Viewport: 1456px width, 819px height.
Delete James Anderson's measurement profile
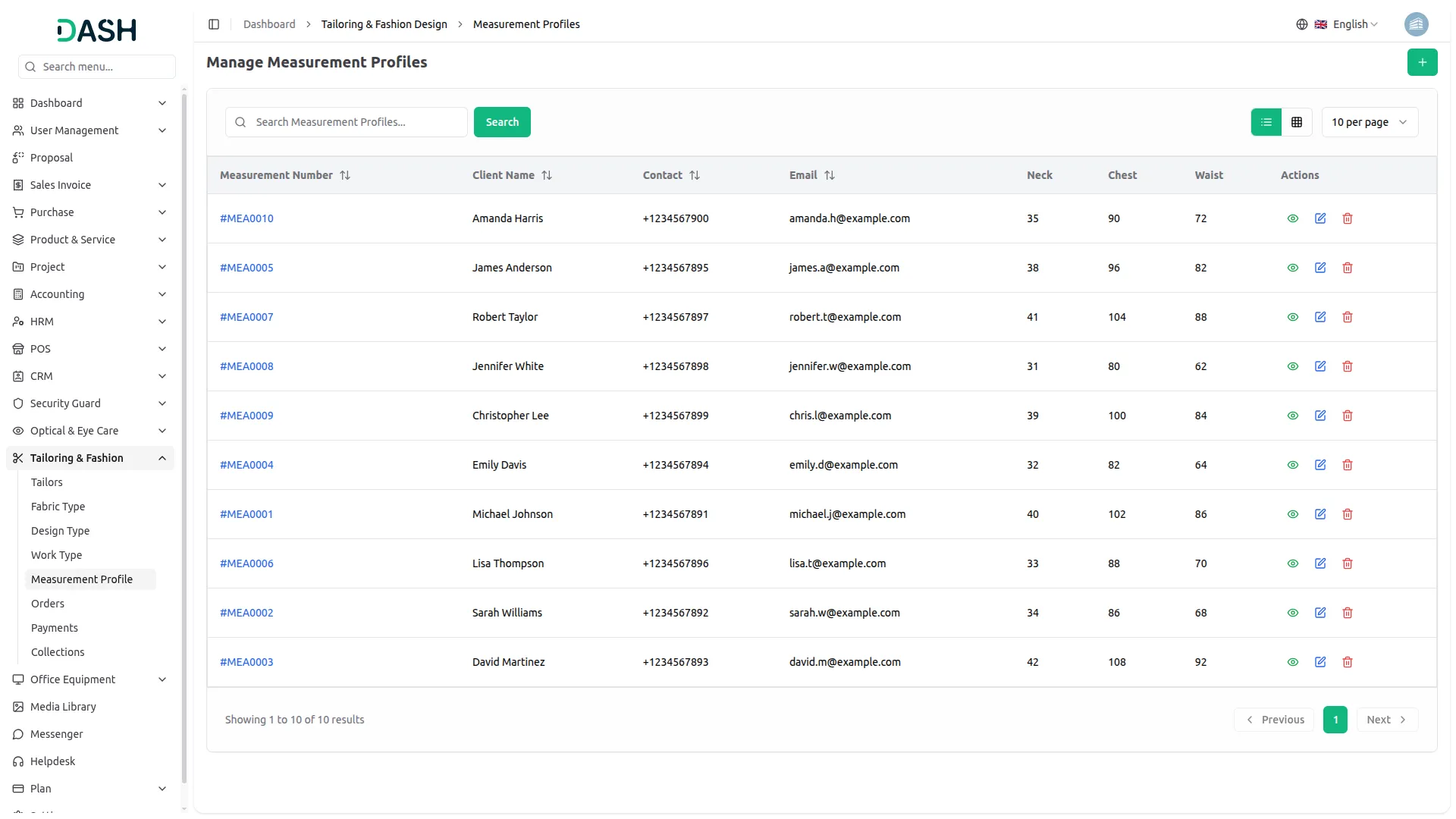[1348, 268]
